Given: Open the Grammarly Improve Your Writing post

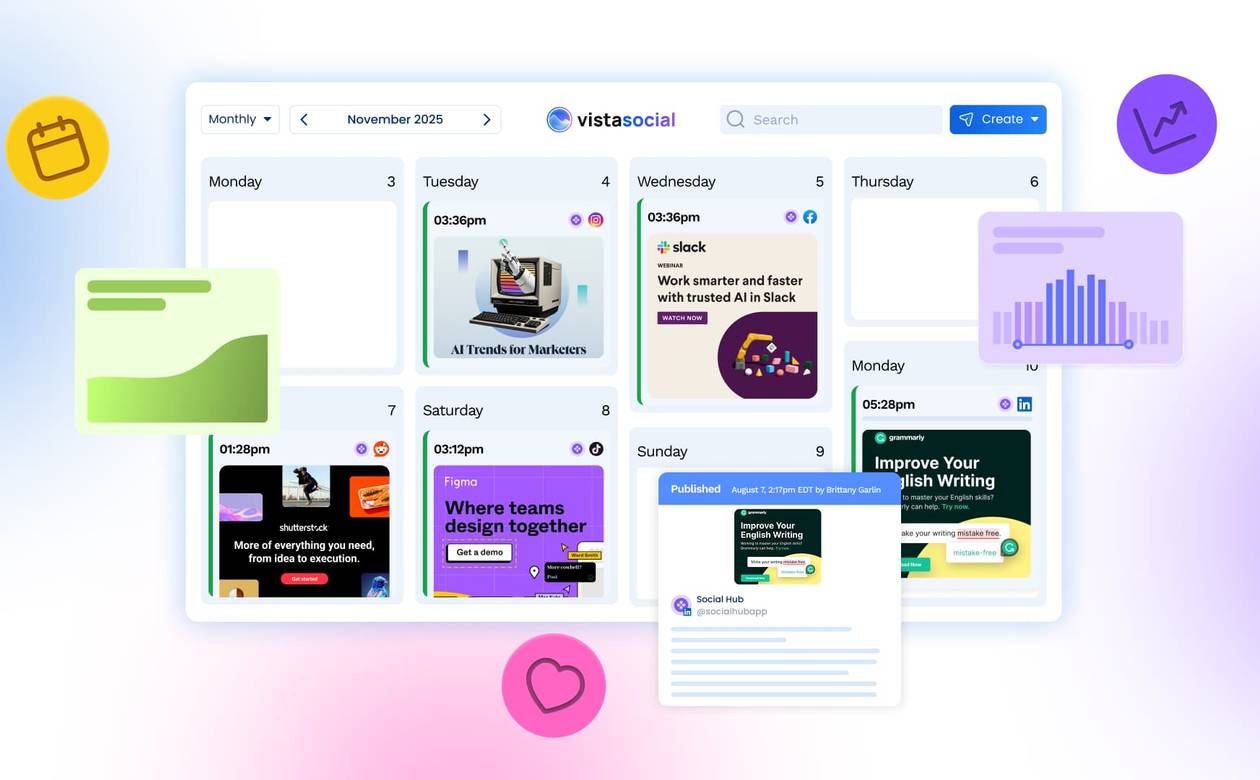Looking at the screenshot, I should (x=946, y=503).
